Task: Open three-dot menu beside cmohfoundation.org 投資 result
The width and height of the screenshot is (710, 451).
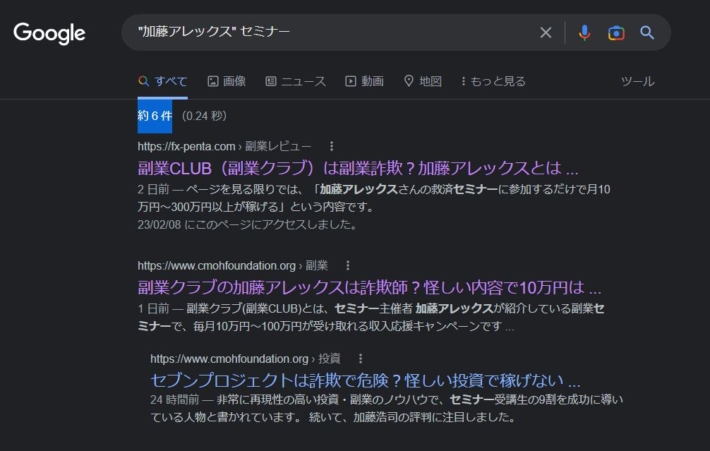Action: point(360,359)
